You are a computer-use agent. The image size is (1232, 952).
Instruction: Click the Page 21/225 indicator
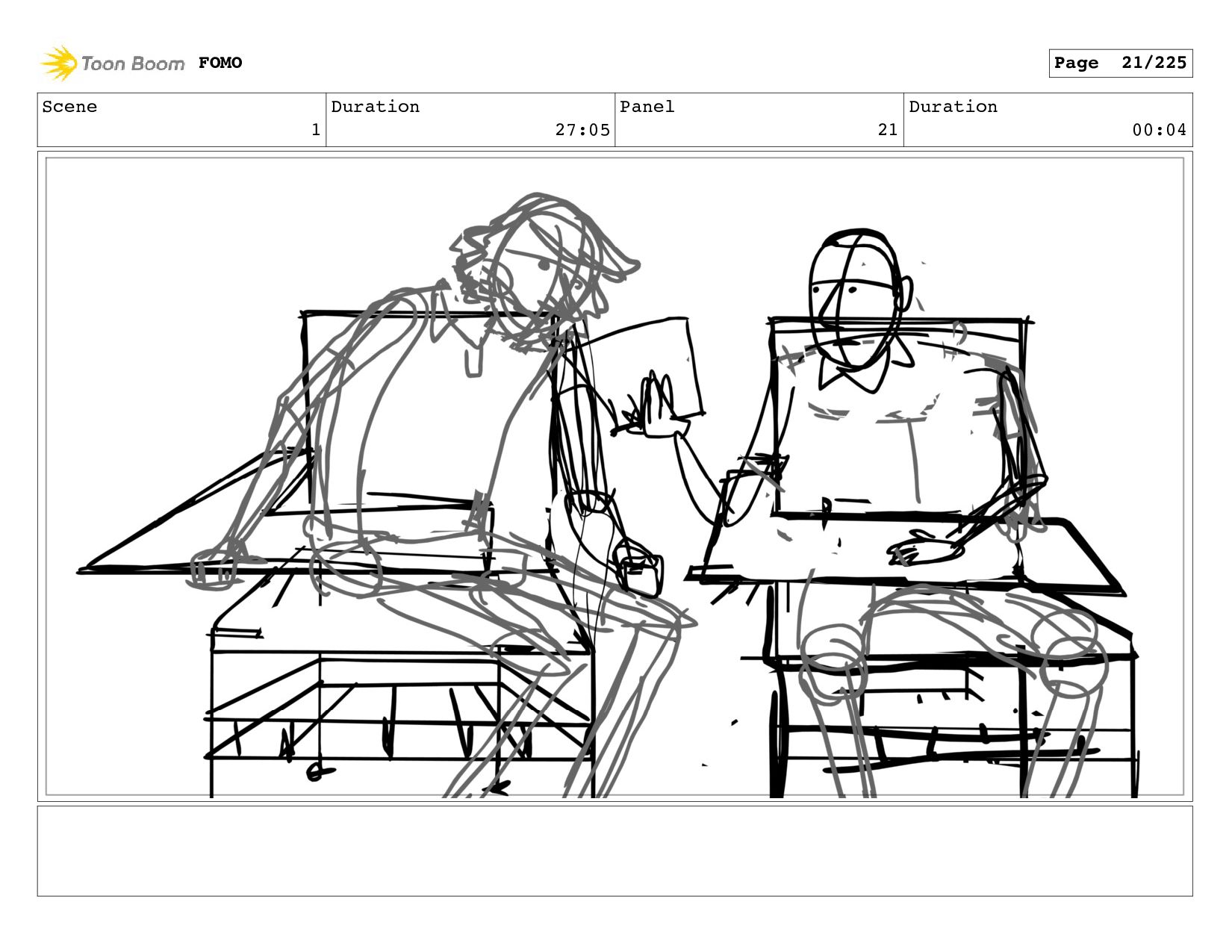click(1120, 63)
